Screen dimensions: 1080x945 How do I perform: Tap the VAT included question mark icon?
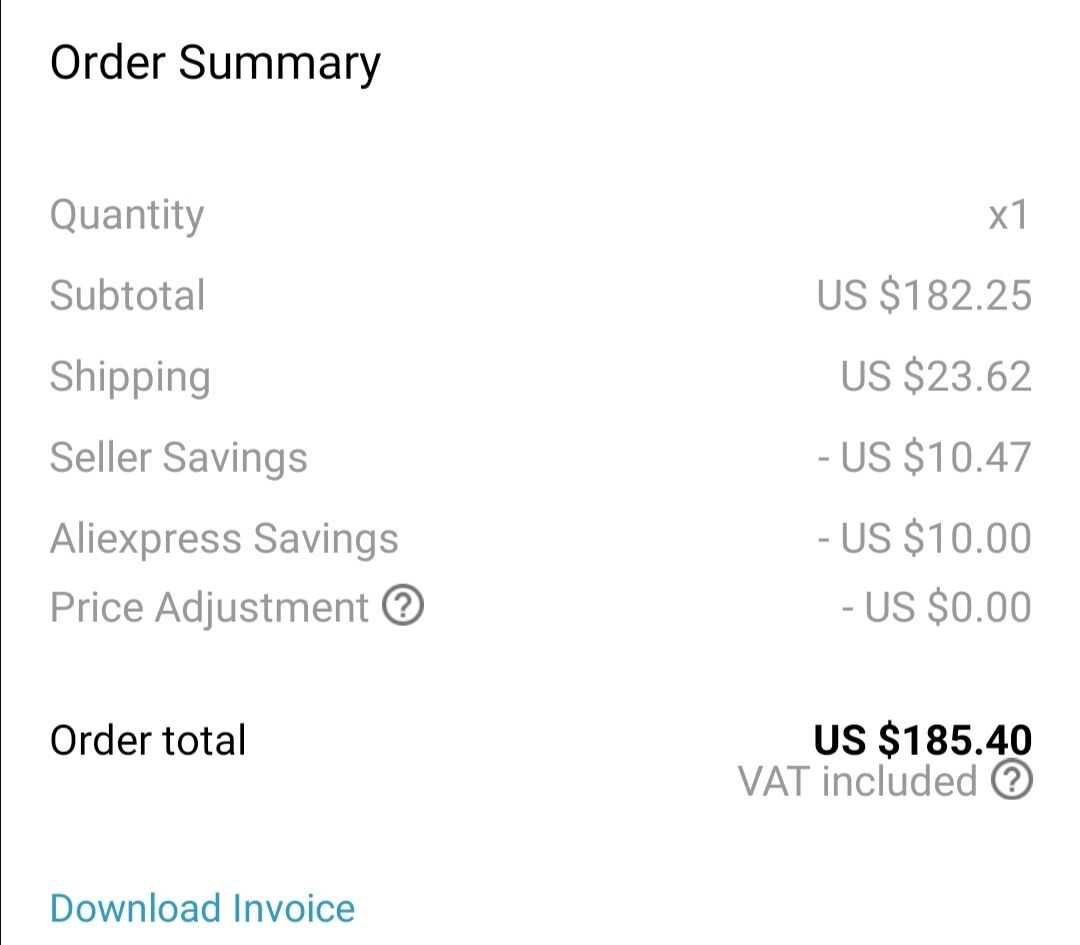pos(1012,780)
